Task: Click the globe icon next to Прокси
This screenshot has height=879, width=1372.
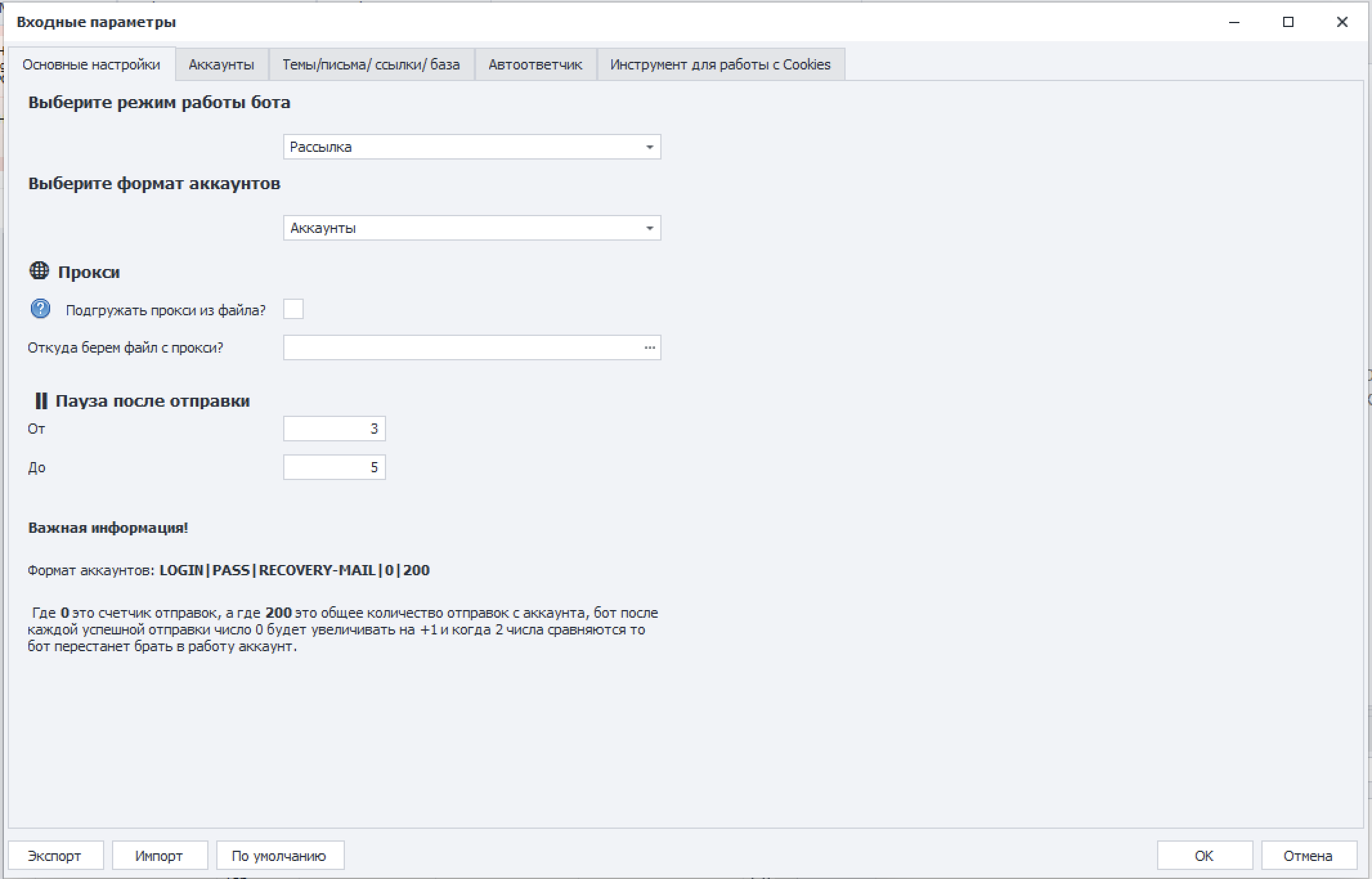Action: [x=39, y=271]
